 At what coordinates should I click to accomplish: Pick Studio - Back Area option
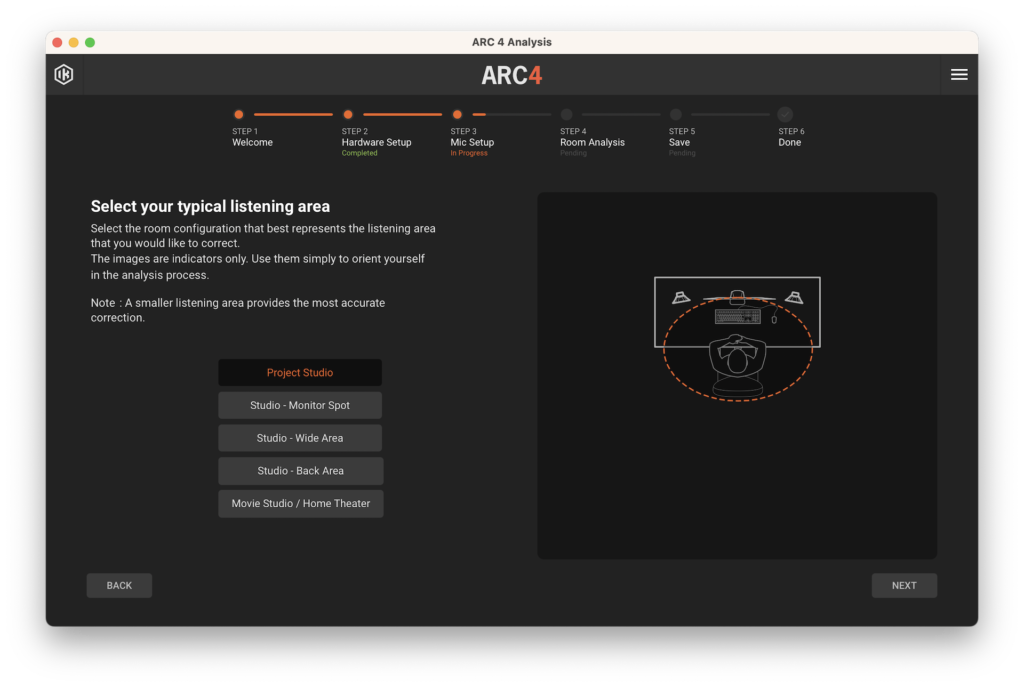(300, 471)
